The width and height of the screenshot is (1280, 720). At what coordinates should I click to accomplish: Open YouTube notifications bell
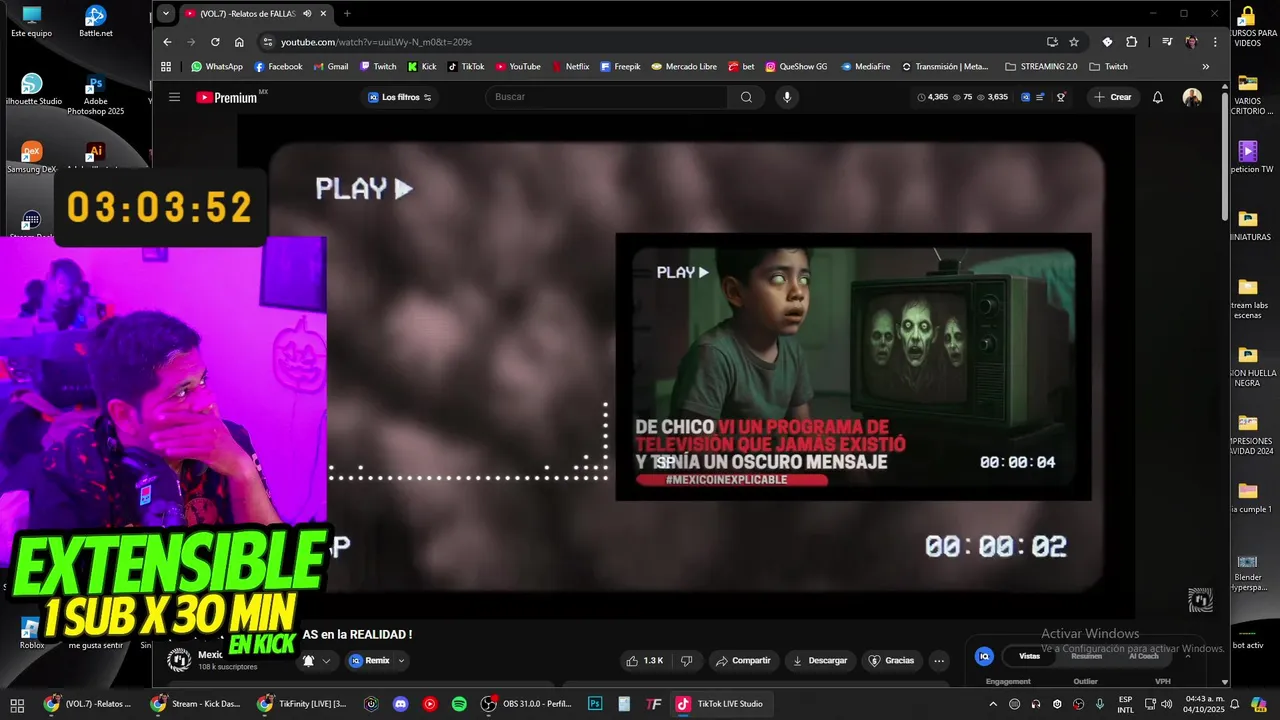(1158, 97)
